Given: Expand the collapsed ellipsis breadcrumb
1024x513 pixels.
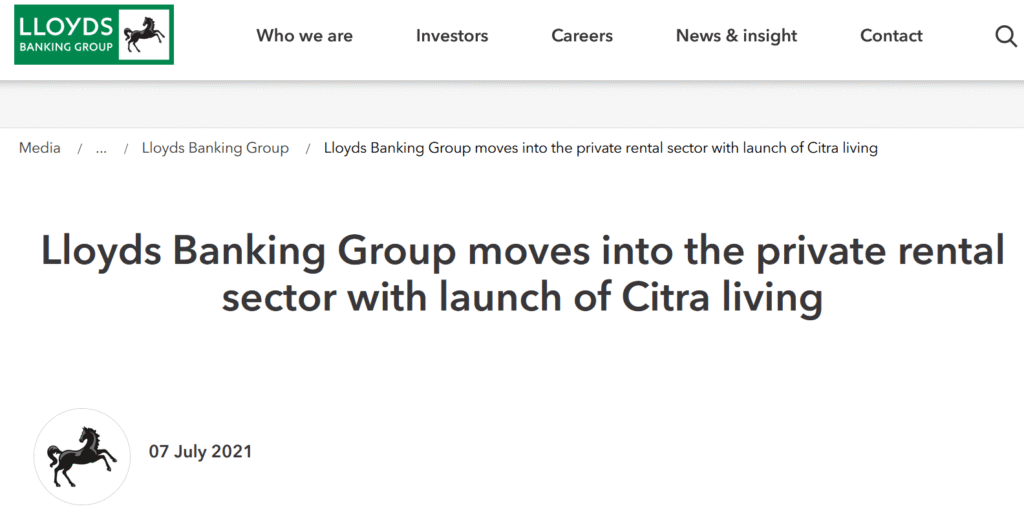Looking at the screenshot, I should (101, 149).
